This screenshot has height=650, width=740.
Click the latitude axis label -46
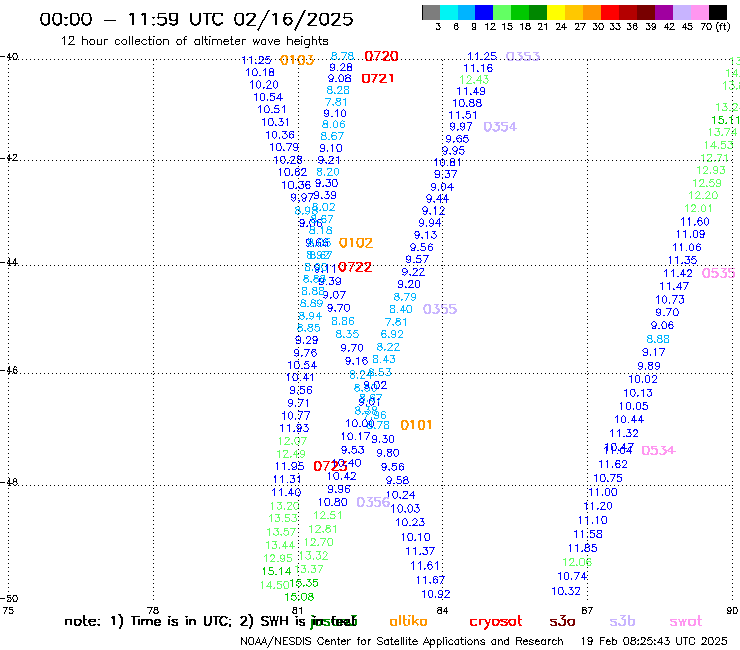(9, 370)
